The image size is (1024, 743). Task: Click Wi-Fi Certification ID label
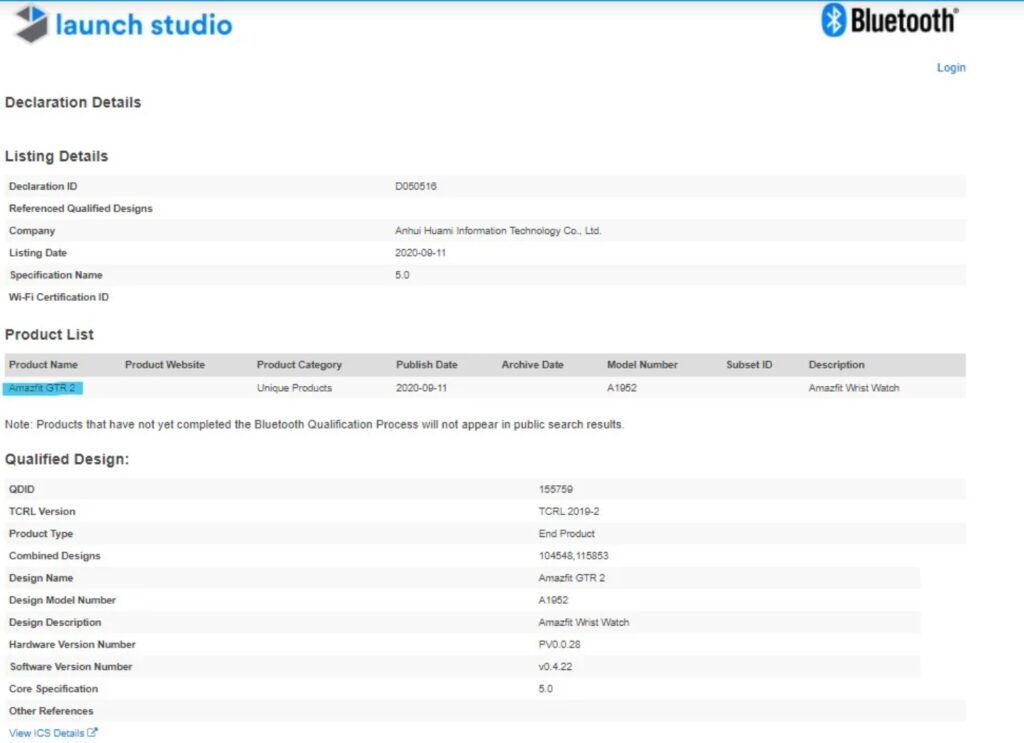tap(59, 297)
